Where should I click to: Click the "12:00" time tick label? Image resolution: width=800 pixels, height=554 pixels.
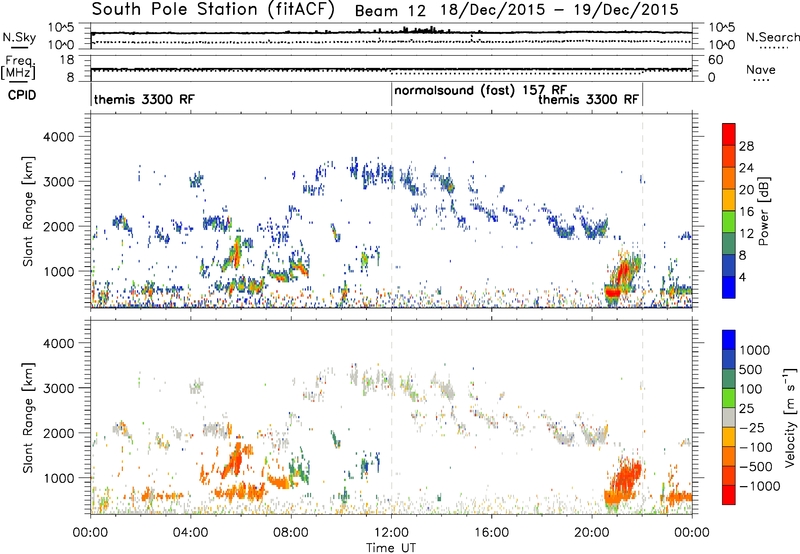pyautogui.click(x=391, y=532)
